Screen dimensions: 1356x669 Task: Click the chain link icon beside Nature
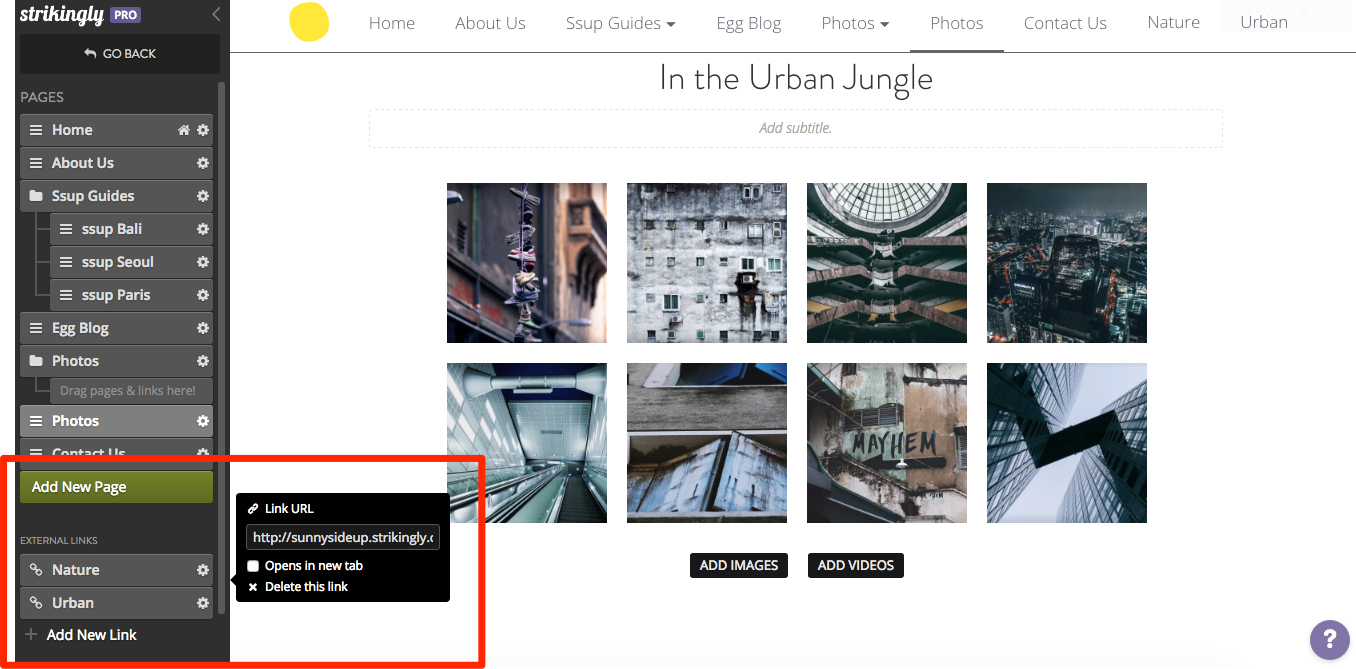coord(36,570)
